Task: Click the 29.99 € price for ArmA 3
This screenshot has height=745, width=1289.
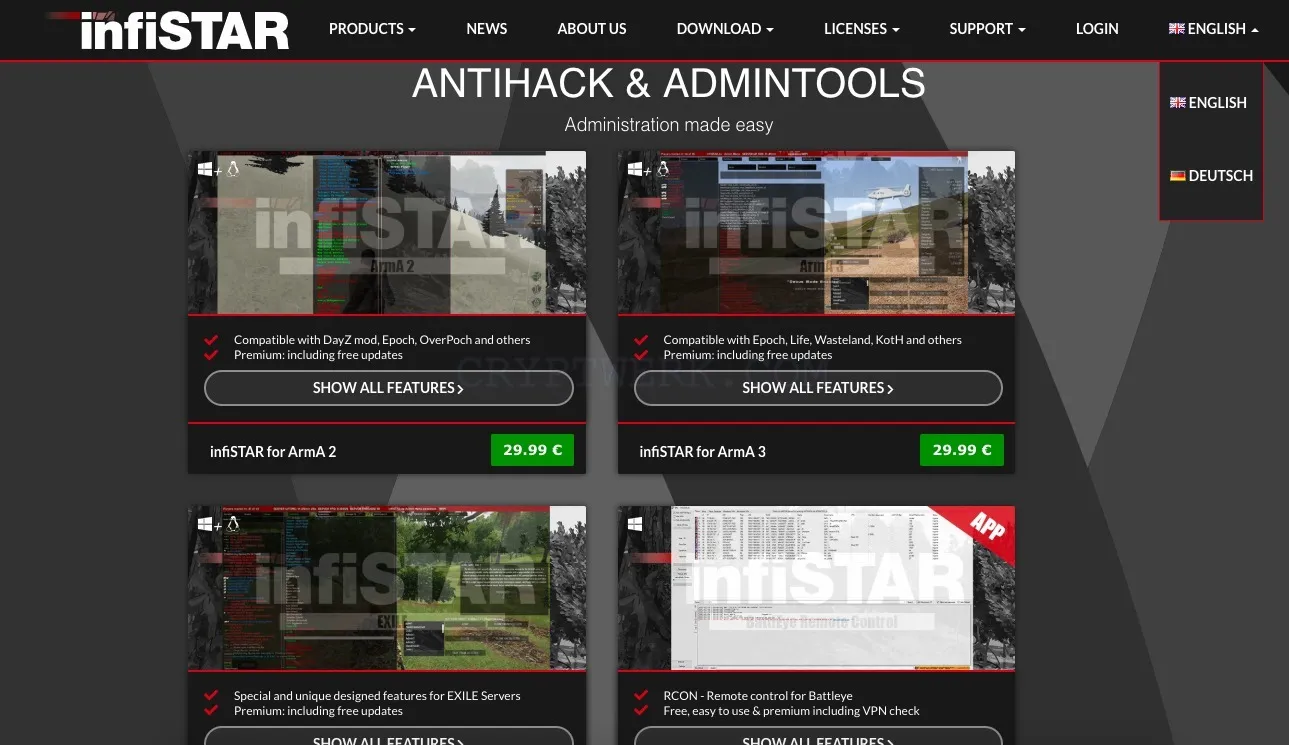Action: [962, 450]
